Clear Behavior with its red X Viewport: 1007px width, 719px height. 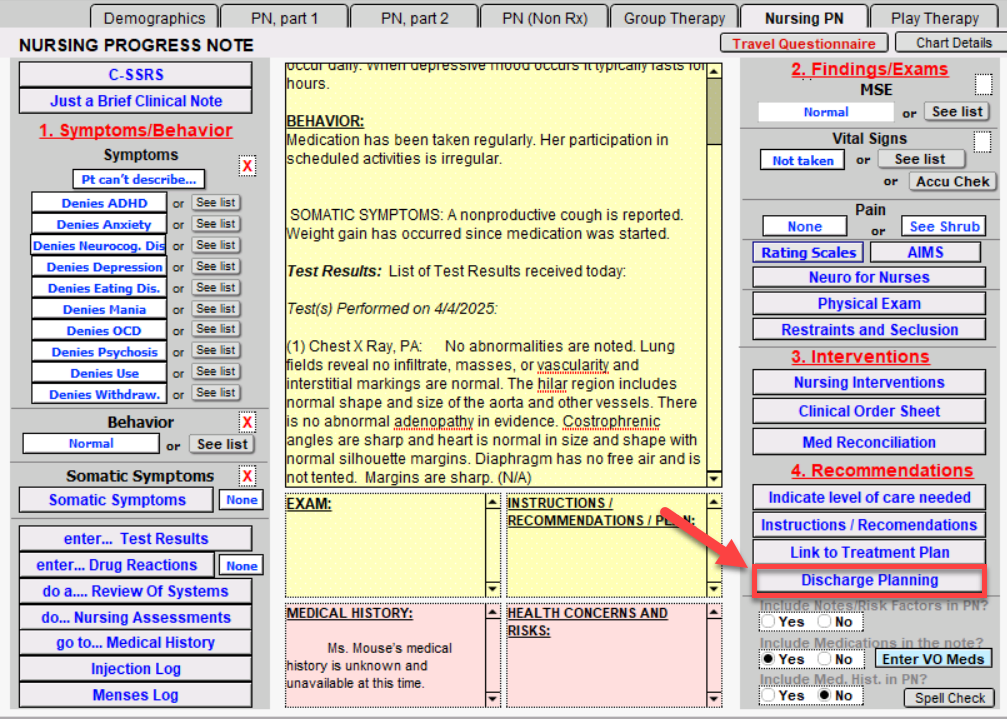(x=247, y=422)
